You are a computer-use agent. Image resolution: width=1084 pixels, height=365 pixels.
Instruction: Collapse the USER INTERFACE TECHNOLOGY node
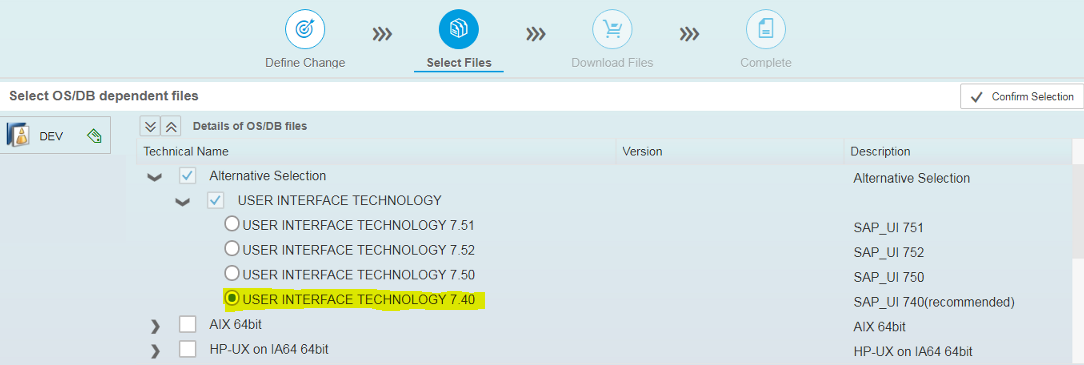(x=183, y=203)
